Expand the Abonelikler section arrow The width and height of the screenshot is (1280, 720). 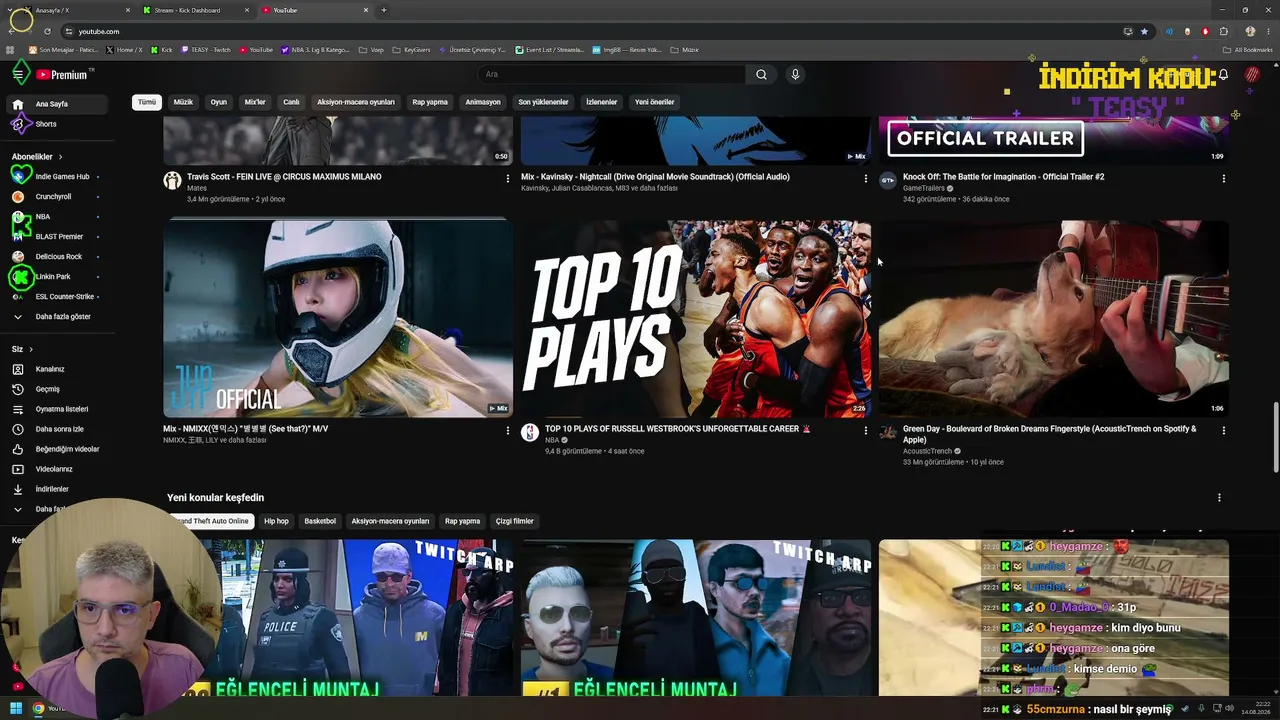(60, 157)
